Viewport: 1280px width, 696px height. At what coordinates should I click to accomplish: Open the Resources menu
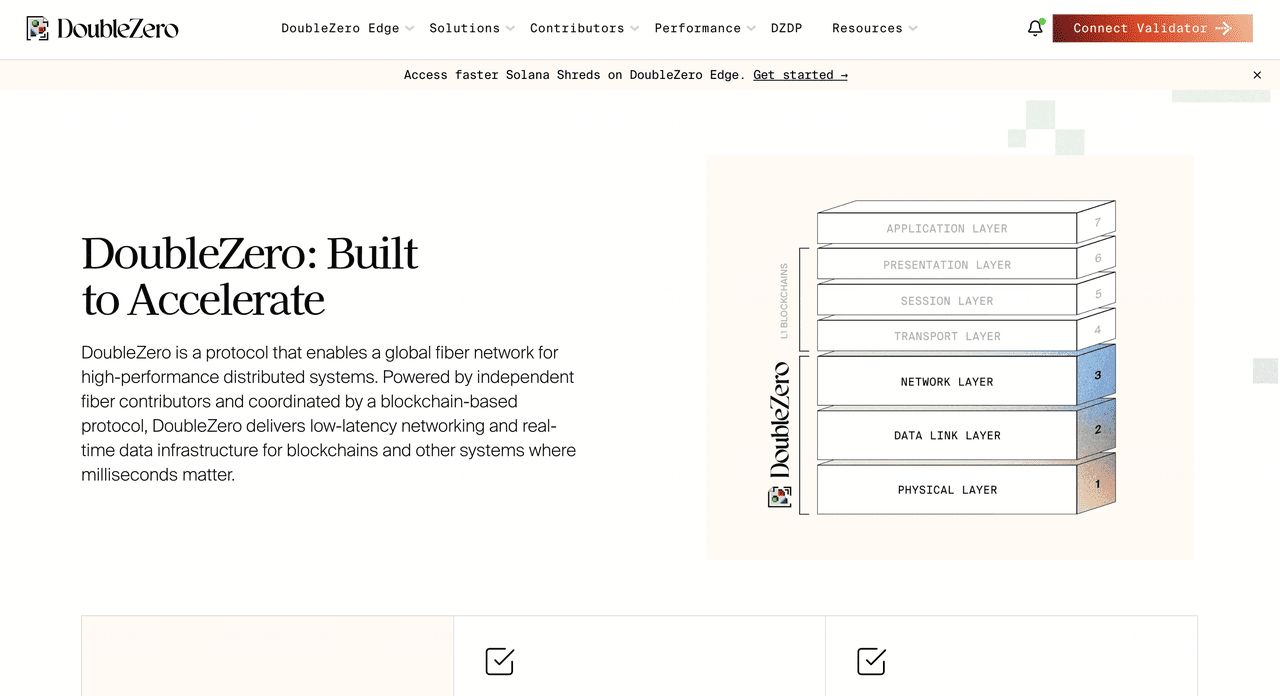867,28
